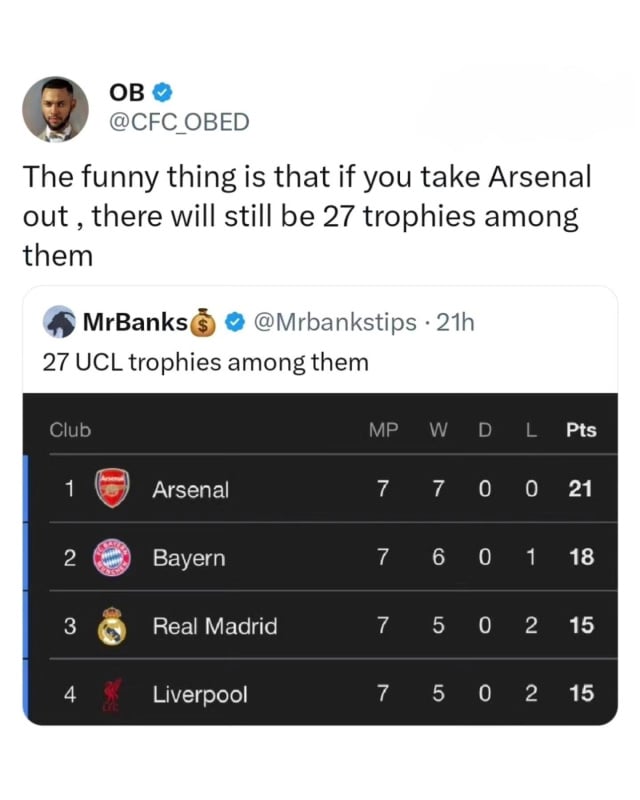Click the MrBanks display name
Screen dimensions: 640x800
click(x=135, y=322)
